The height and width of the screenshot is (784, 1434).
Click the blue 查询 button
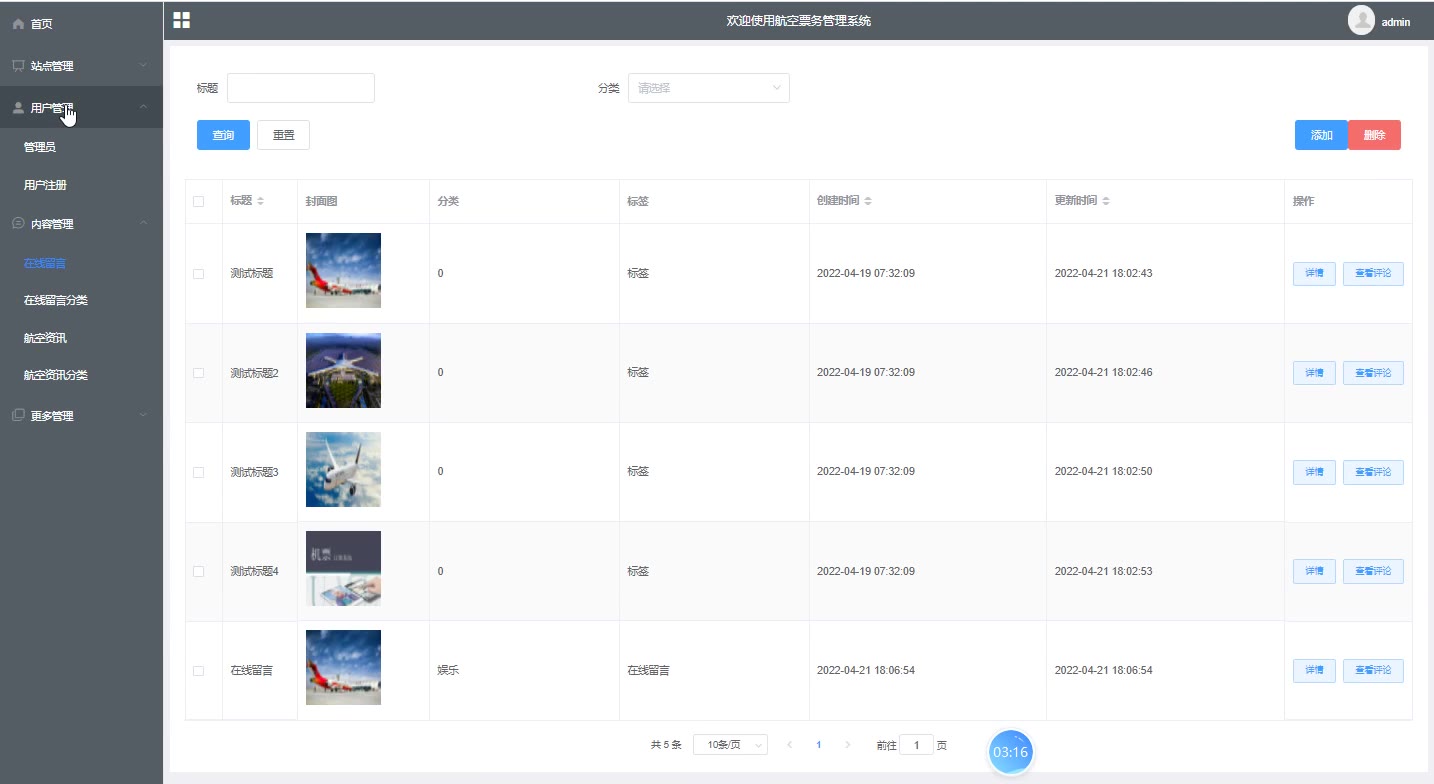pyautogui.click(x=223, y=135)
